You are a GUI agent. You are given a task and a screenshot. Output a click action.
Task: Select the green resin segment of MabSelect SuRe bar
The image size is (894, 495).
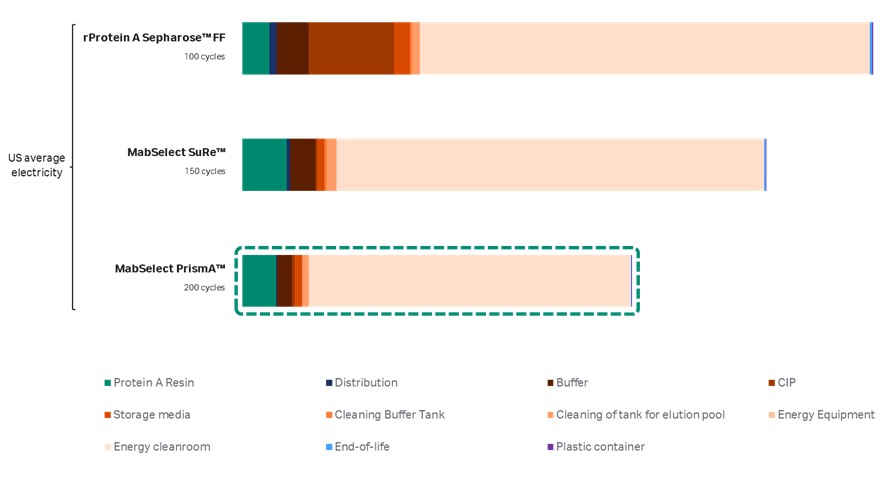pyautogui.click(x=264, y=164)
